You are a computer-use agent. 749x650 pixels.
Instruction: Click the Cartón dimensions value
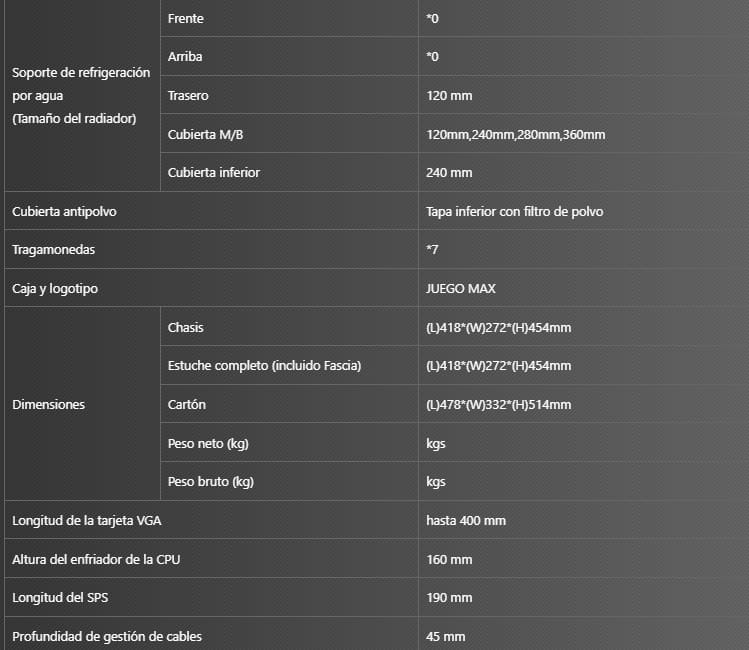click(498, 405)
